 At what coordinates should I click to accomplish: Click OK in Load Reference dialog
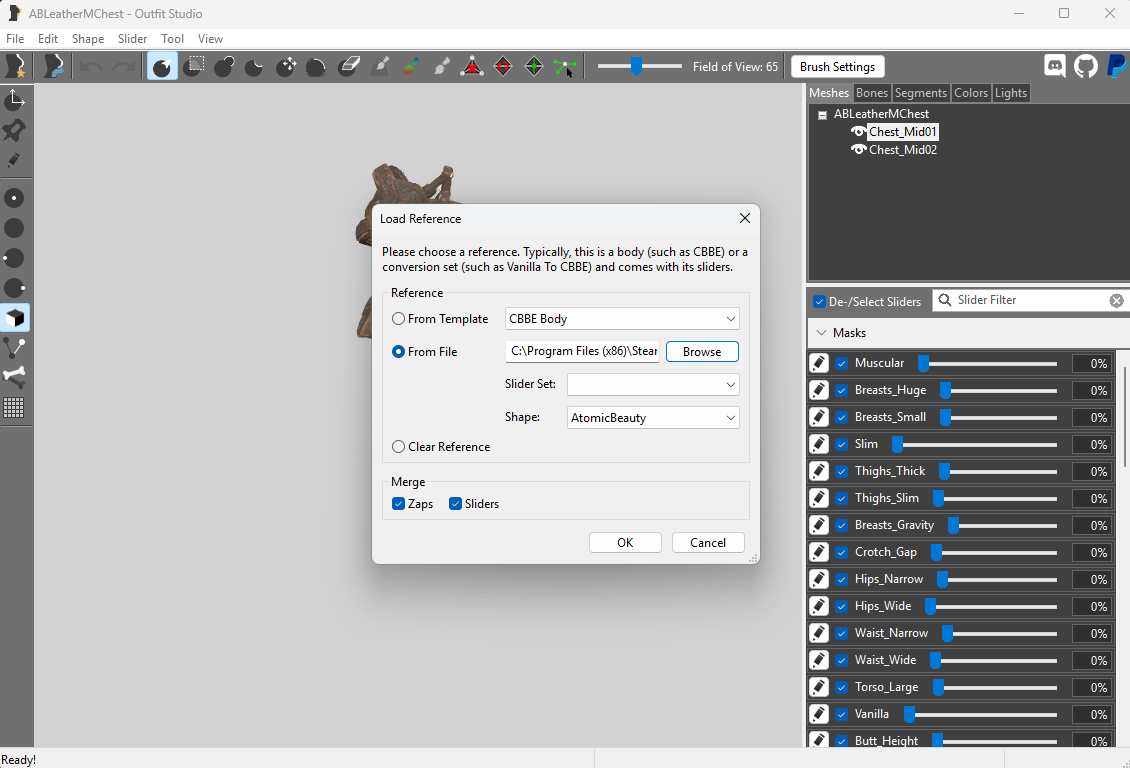(x=625, y=542)
